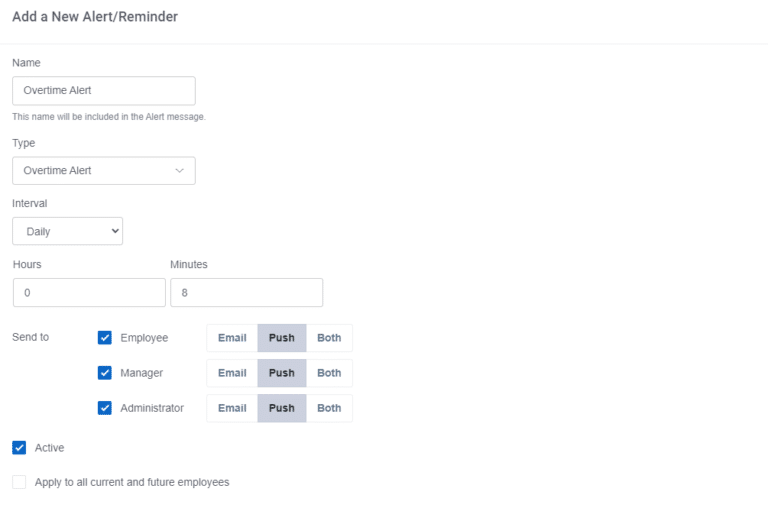Click the Name text field
This screenshot has height=508, width=768.
click(104, 91)
